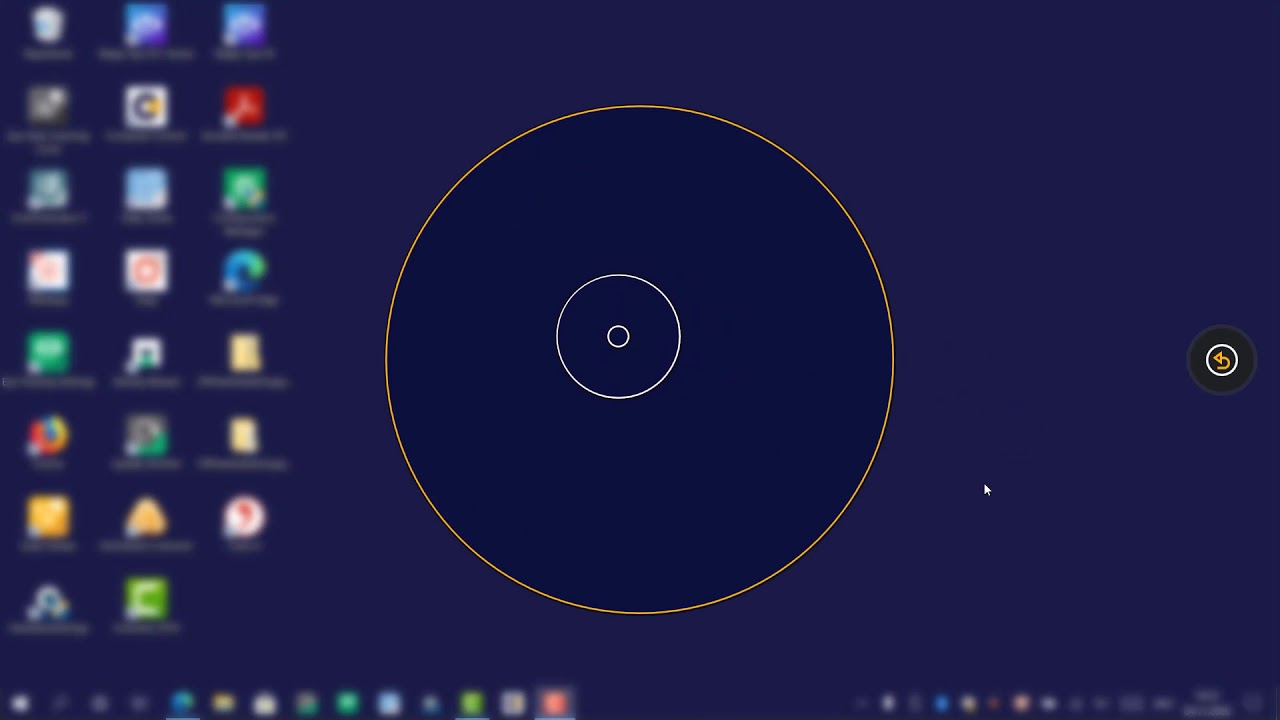Viewport: 1280px width, 720px height.
Task: Click the medium white ring outline
Action: click(618, 337)
